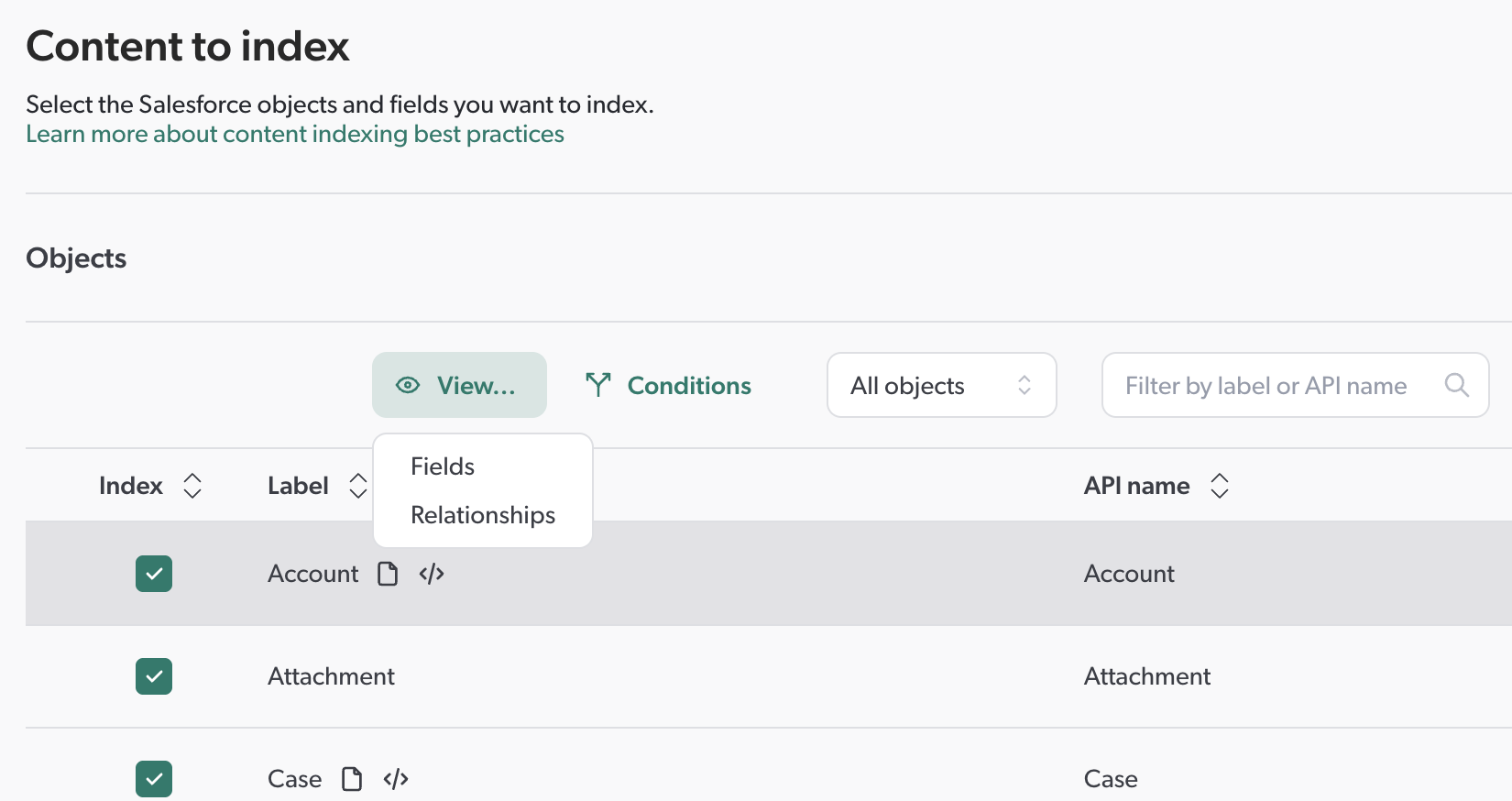Screen dimensions: 1512x801
Task: Click the document page icon next to Account
Action: [387, 574]
